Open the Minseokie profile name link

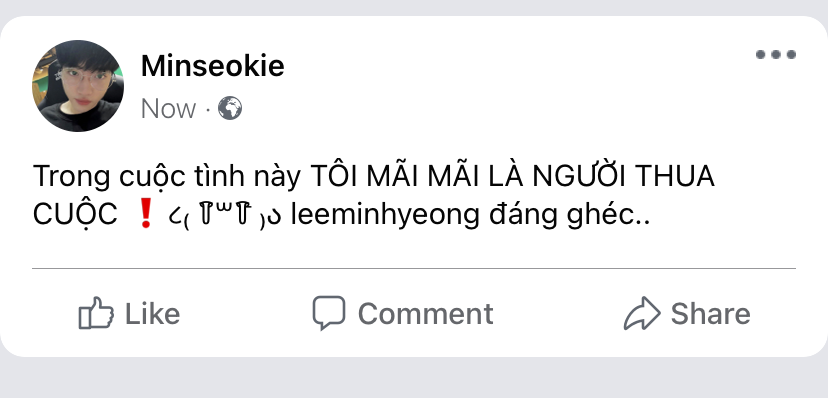pyautogui.click(x=212, y=67)
